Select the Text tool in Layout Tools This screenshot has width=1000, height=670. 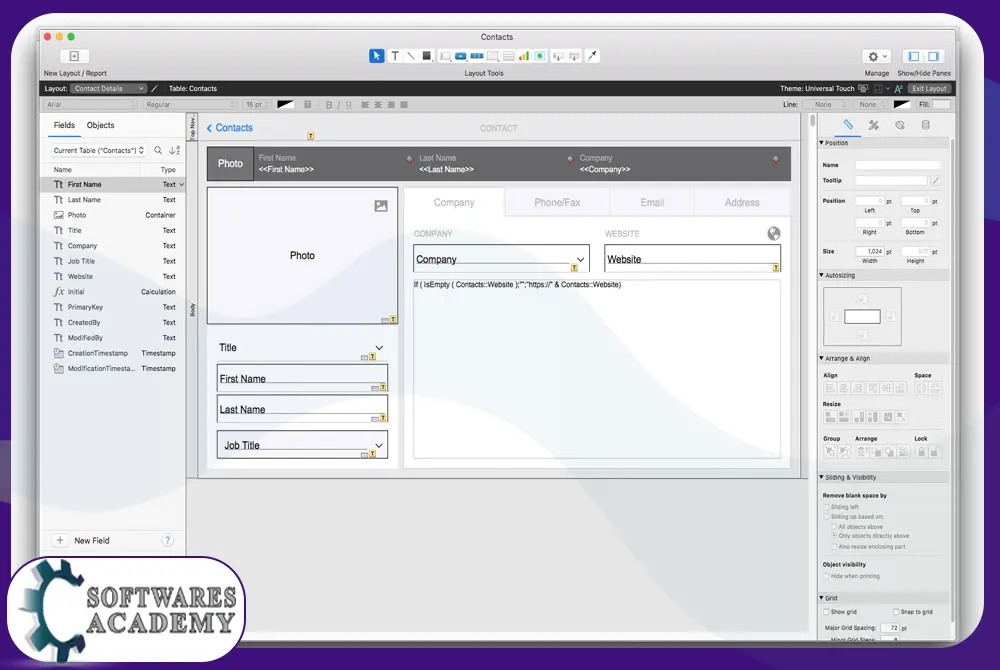click(x=395, y=56)
